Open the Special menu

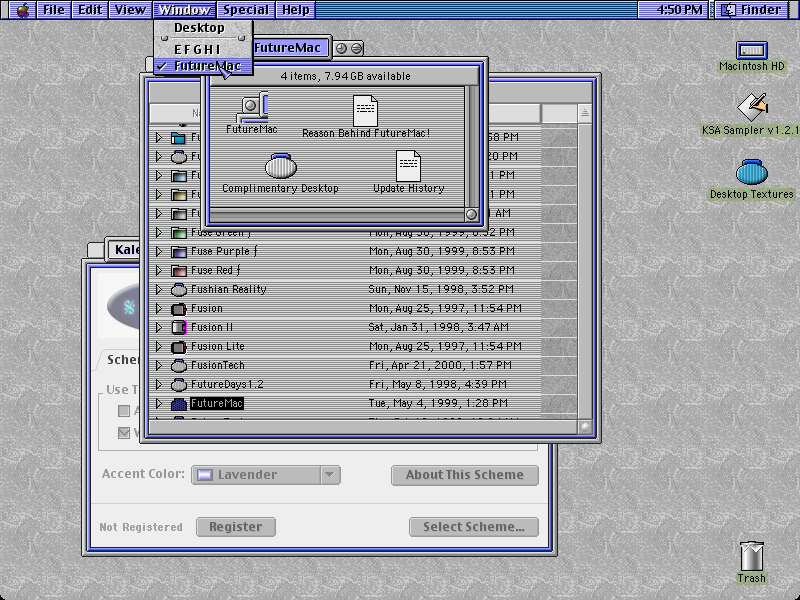(245, 10)
